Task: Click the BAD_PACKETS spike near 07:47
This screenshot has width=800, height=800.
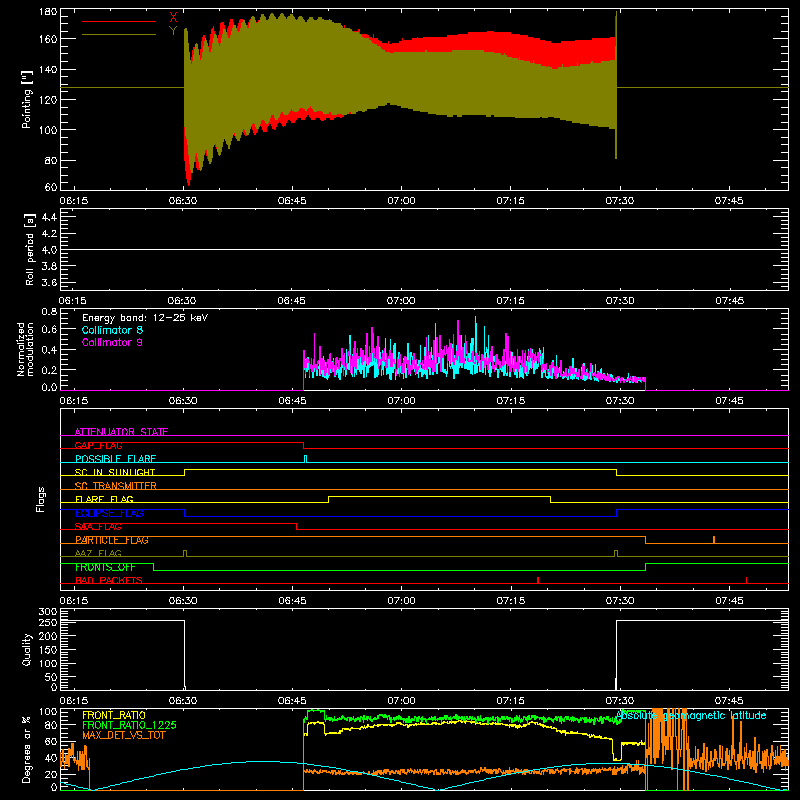Action: 746,580
